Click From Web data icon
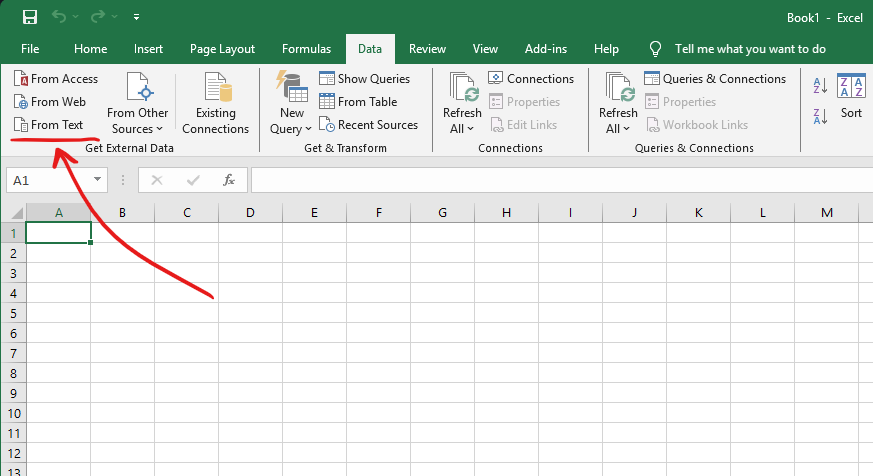 coord(21,102)
